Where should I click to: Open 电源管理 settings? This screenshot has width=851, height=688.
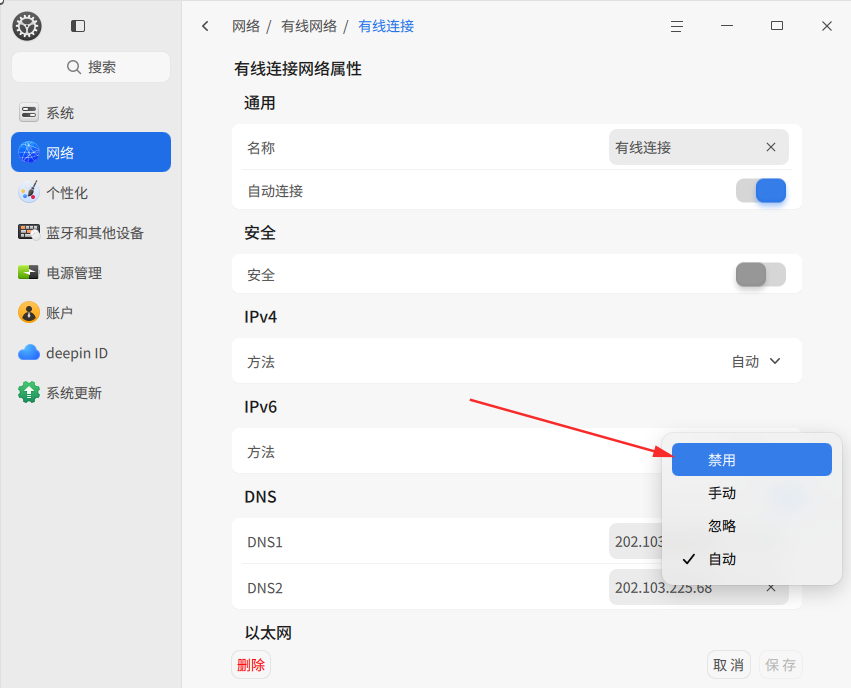coord(91,273)
